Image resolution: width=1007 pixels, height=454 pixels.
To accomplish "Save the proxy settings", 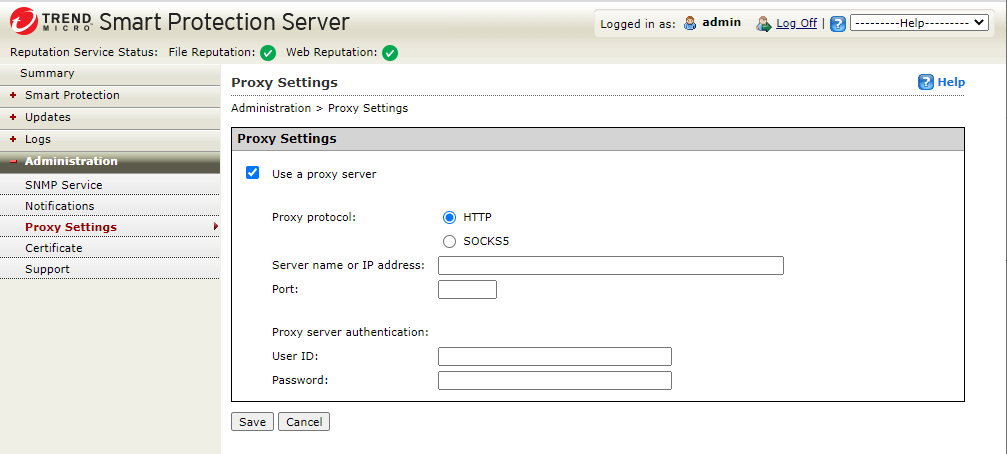I will tap(252, 422).
